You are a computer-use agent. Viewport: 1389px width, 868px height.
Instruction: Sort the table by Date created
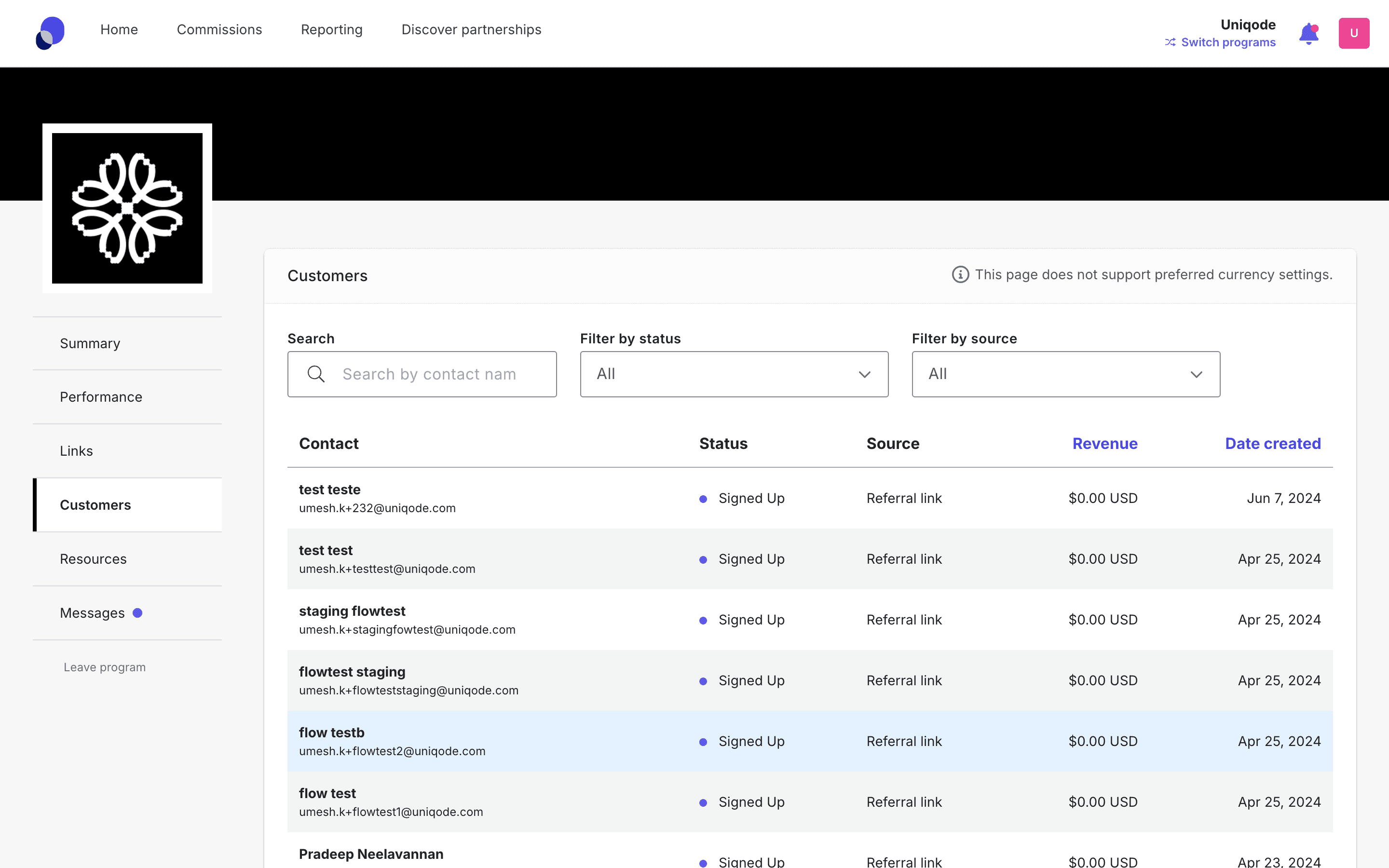[1272, 444]
